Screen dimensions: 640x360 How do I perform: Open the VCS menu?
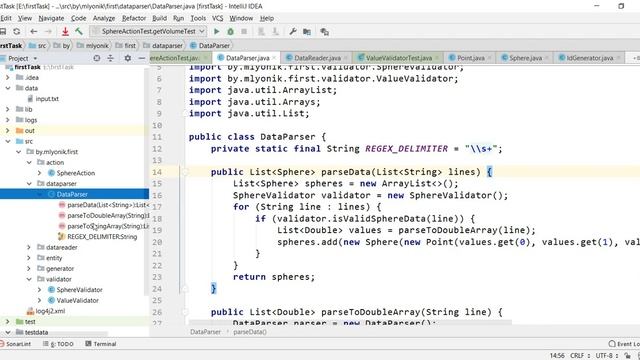[x=218, y=18]
